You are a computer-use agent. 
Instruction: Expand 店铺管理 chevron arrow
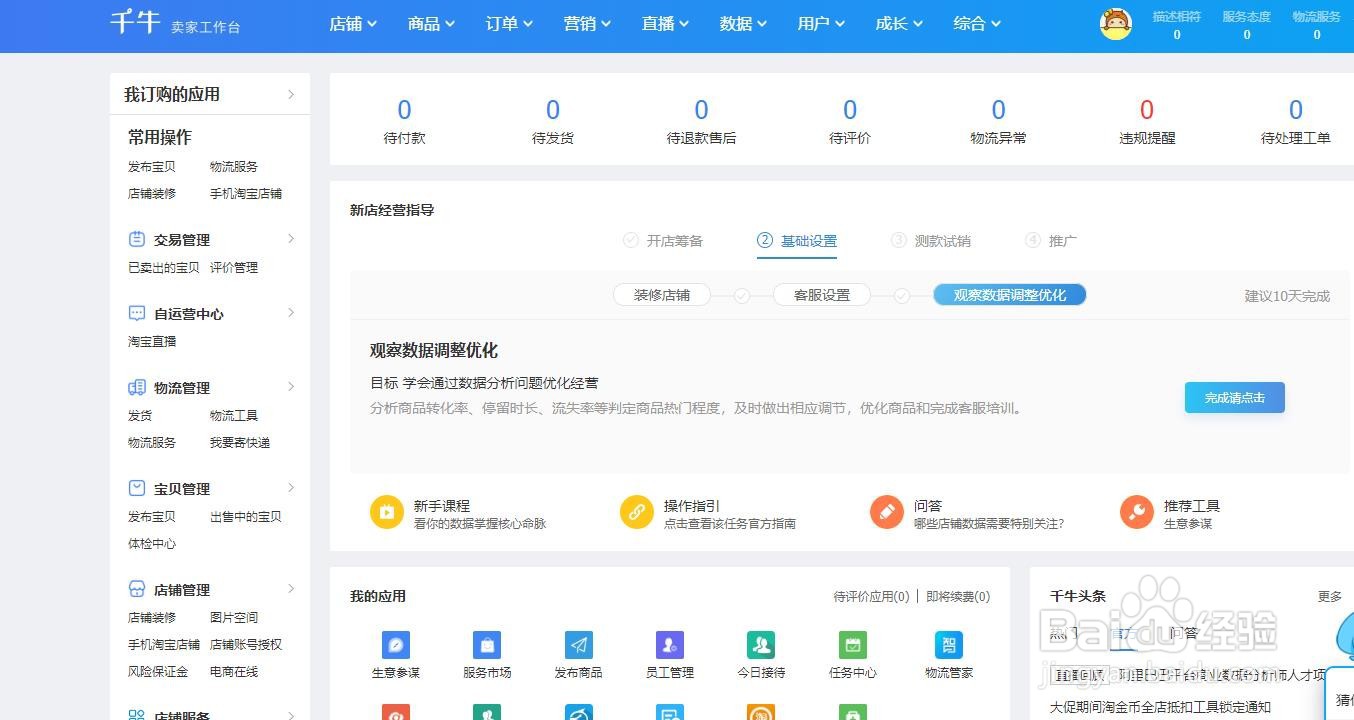point(291,589)
